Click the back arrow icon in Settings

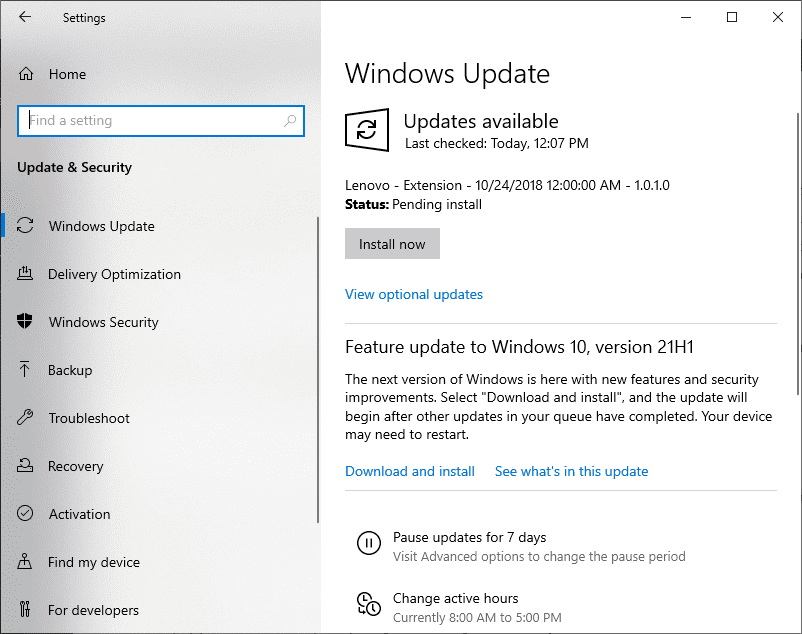coord(25,17)
